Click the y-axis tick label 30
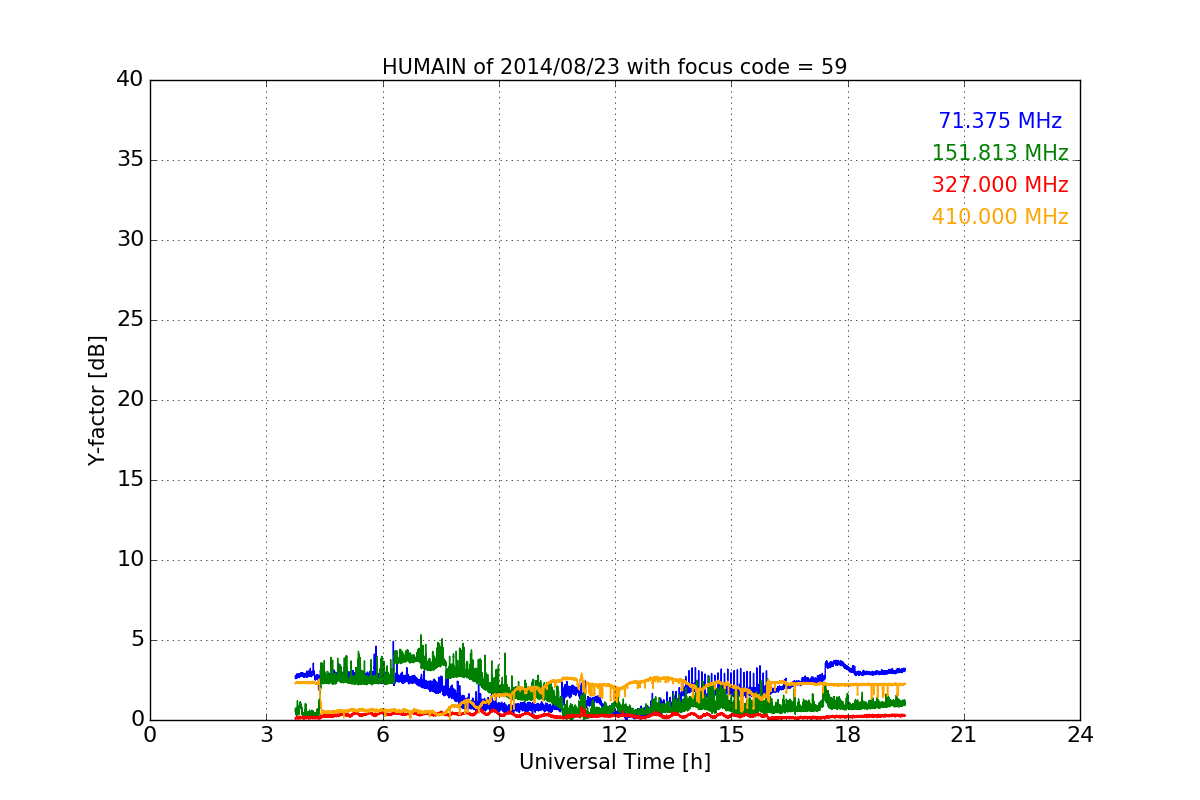 [130, 240]
